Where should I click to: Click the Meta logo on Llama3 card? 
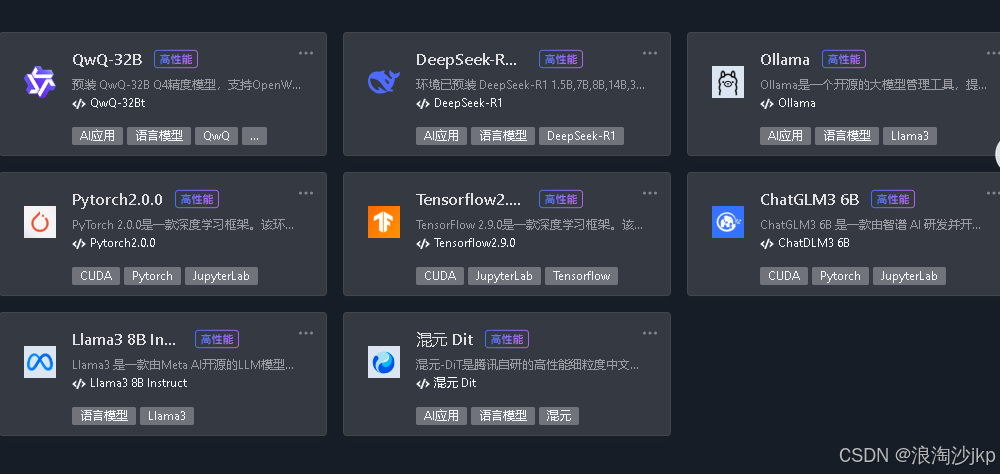40,362
